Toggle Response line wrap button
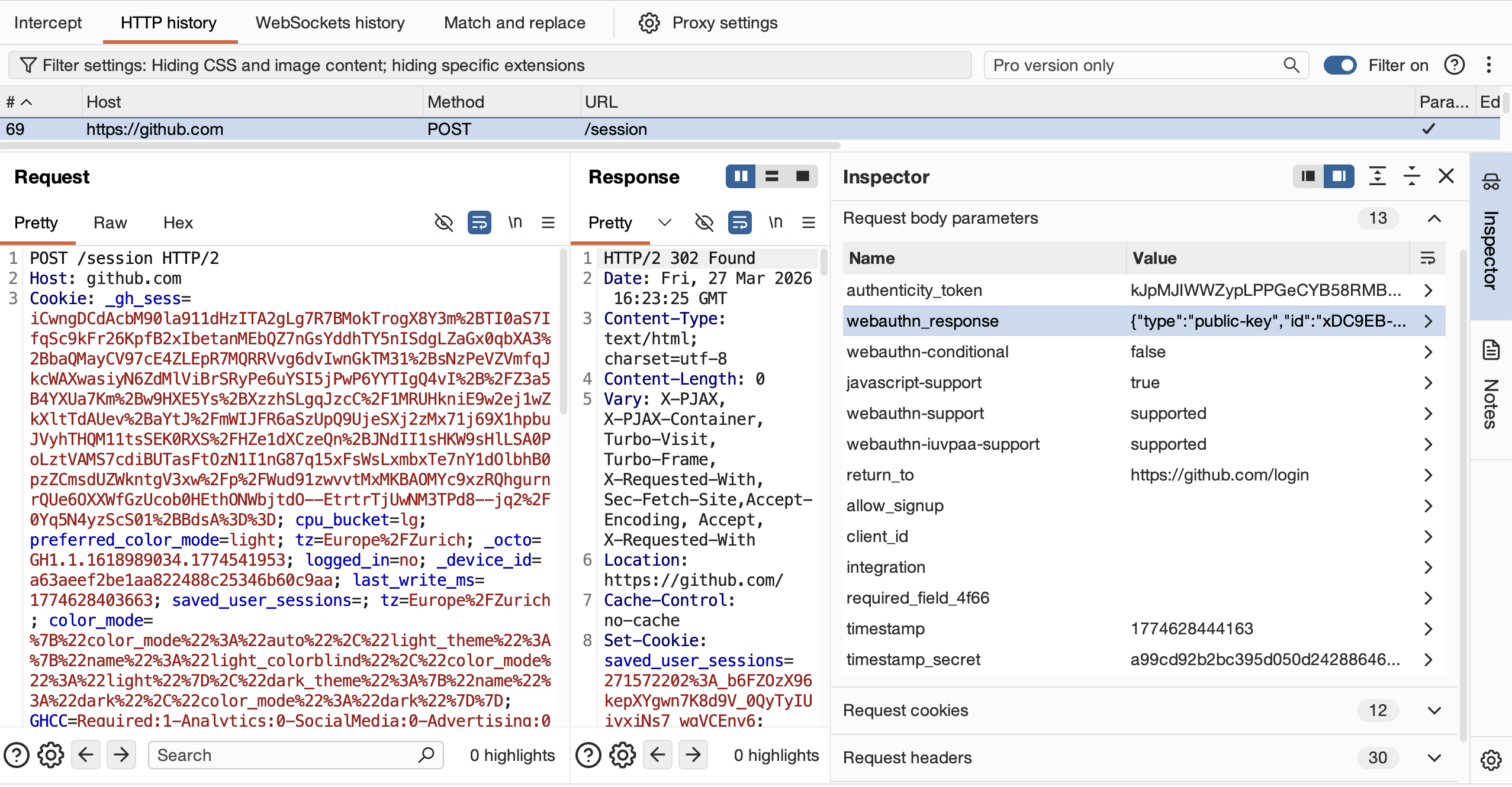The image size is (1512, 787). 740,222
